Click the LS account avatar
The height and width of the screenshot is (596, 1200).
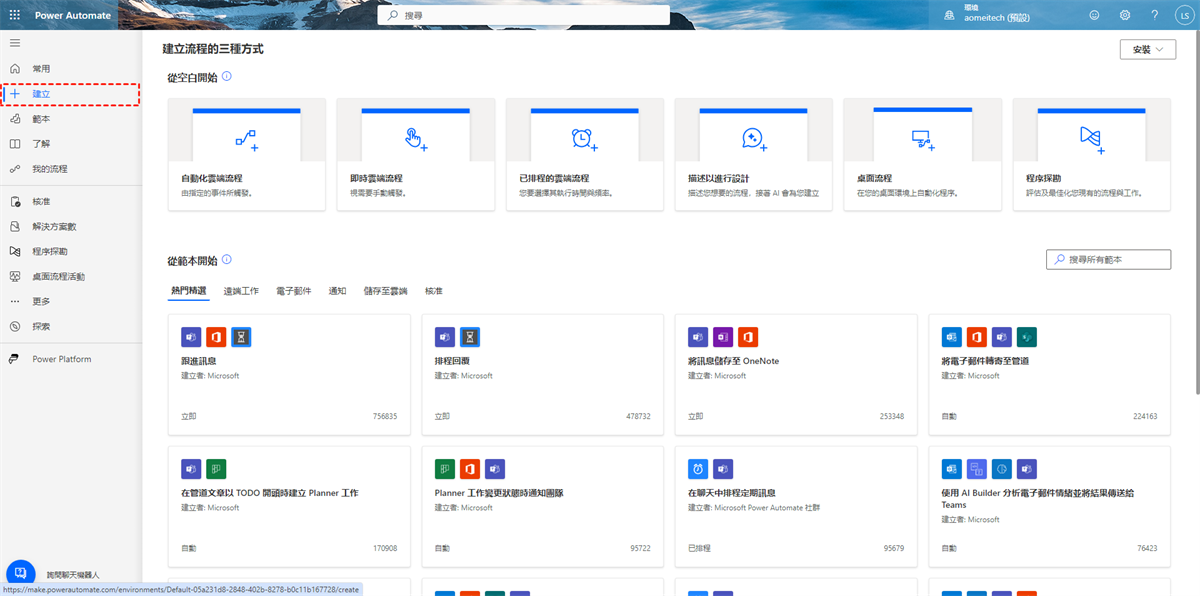point(1184,15)
